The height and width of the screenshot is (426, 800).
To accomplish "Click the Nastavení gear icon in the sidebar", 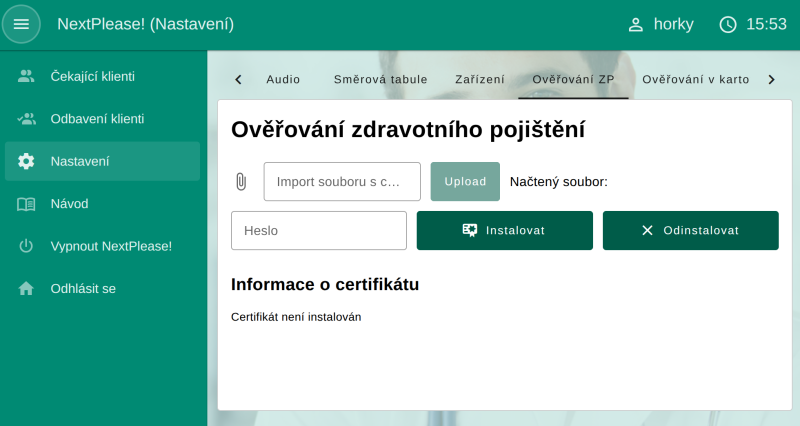I will (26, 161).
